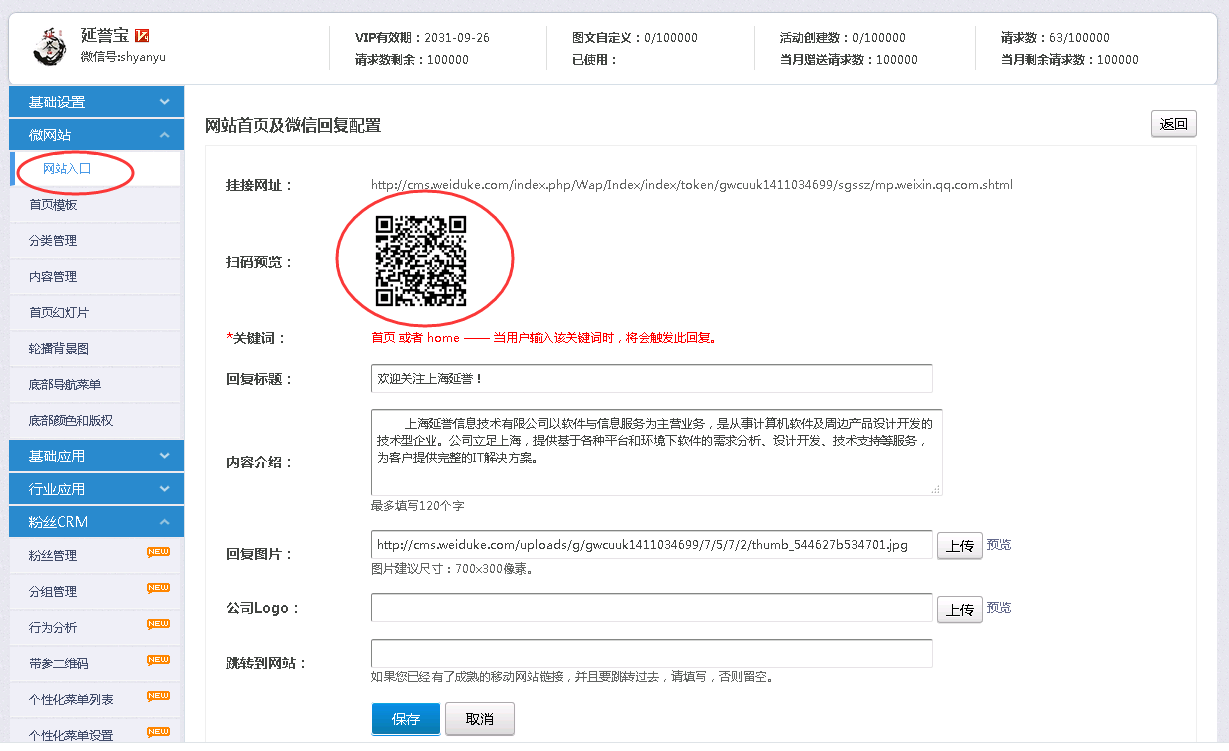The width and height of the screenshot is (1229, 751).
Task: Click the 挂接网址 URL text
Action: click(x=692, y=185)
